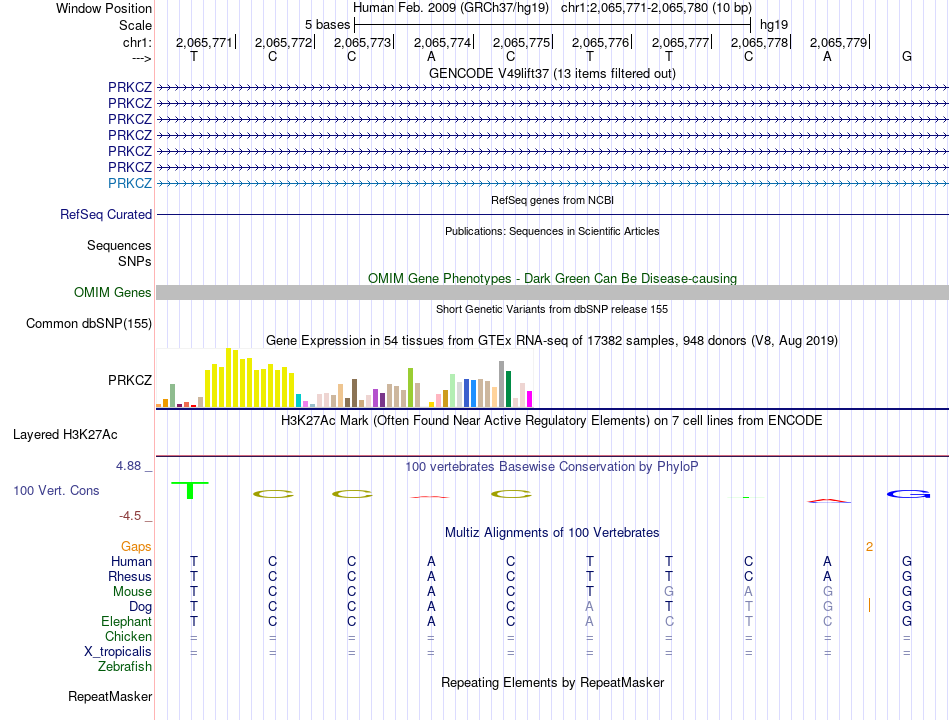Click the orange insertion bar in Dog row
950x720 pixels.
point(869,605)
